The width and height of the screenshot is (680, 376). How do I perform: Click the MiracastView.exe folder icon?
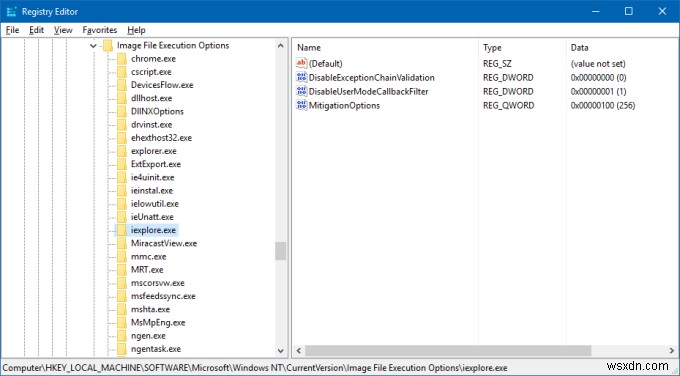pyautogui.click(x=122, y=243)
